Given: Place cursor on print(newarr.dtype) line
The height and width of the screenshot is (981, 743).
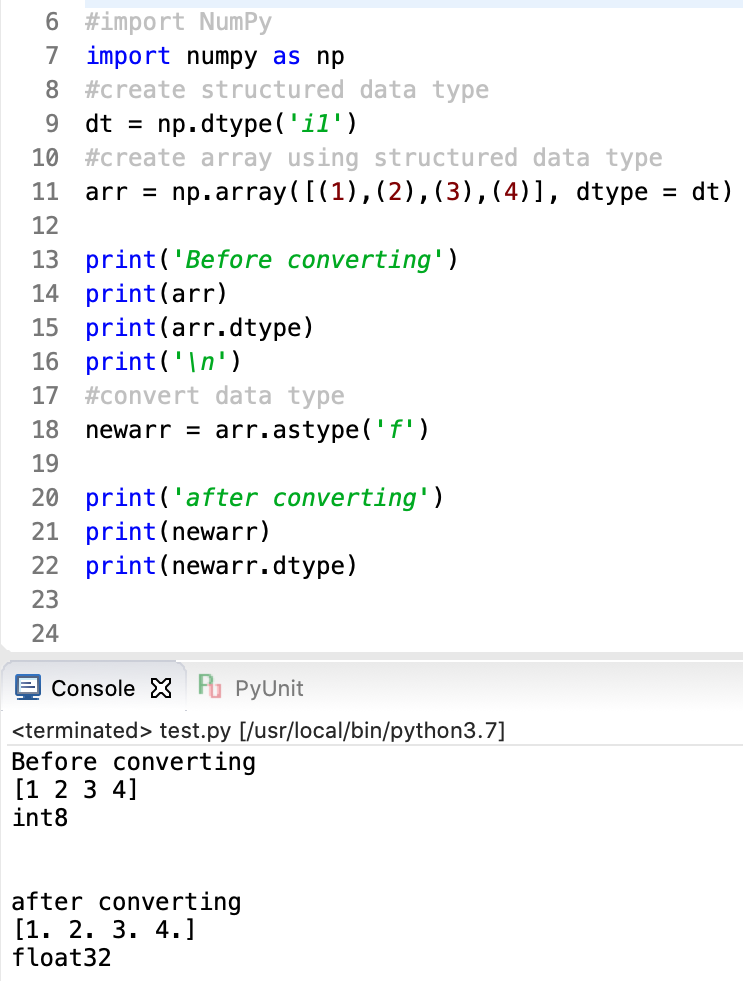Looking at the screenshot, I should coord(220,566).
